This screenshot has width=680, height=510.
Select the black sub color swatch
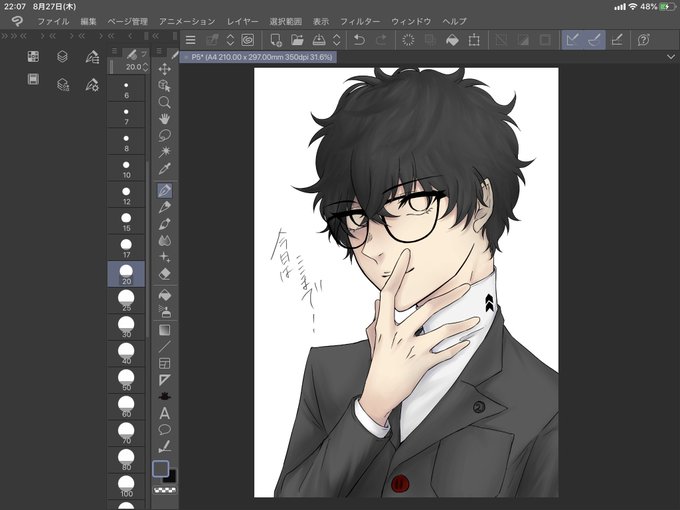171,477
